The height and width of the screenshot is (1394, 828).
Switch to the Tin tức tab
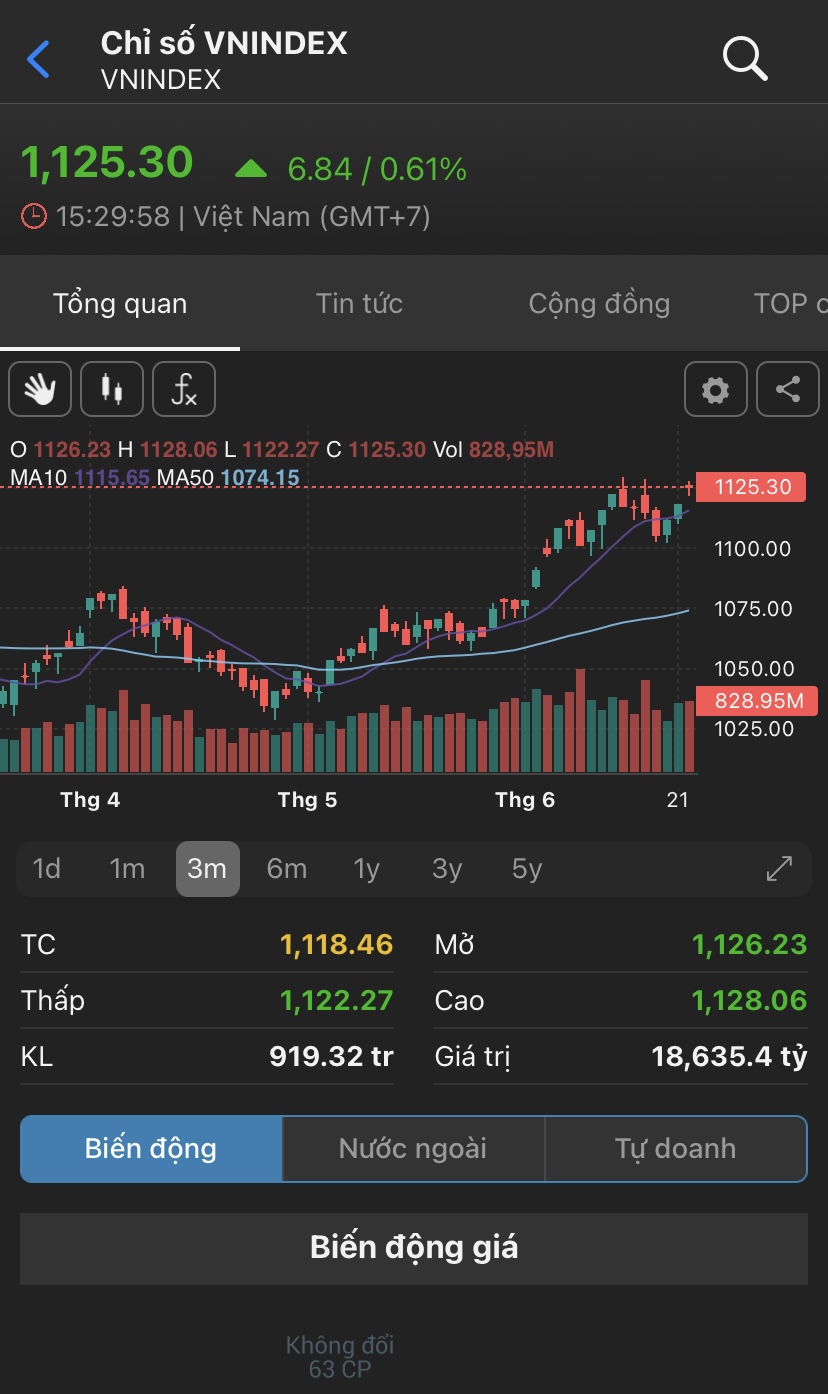[359, 304]
